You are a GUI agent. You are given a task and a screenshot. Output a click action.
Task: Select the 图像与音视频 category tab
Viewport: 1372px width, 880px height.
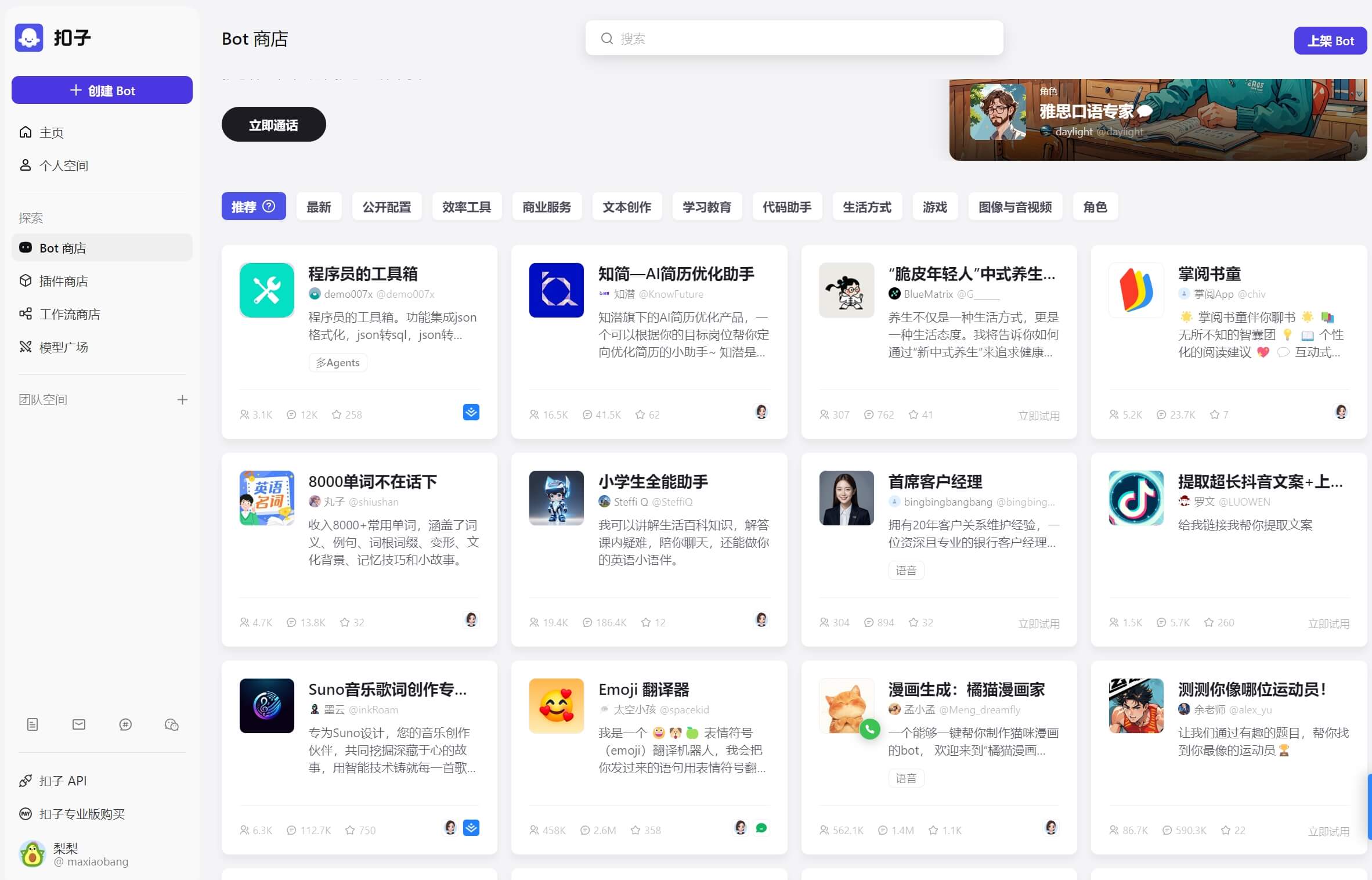(1014, 207)
